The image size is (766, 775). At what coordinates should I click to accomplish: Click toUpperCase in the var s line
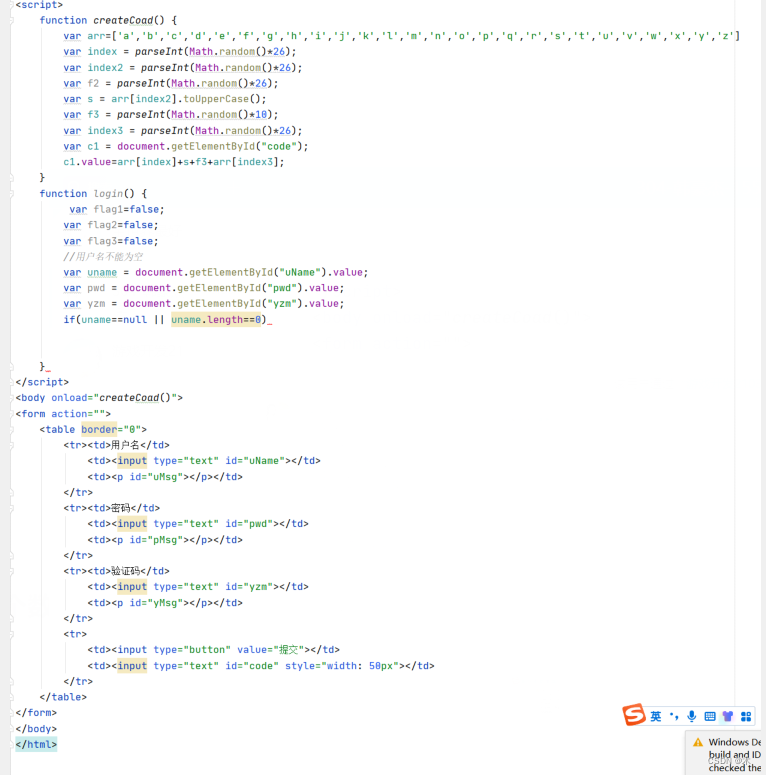point(216,99)
